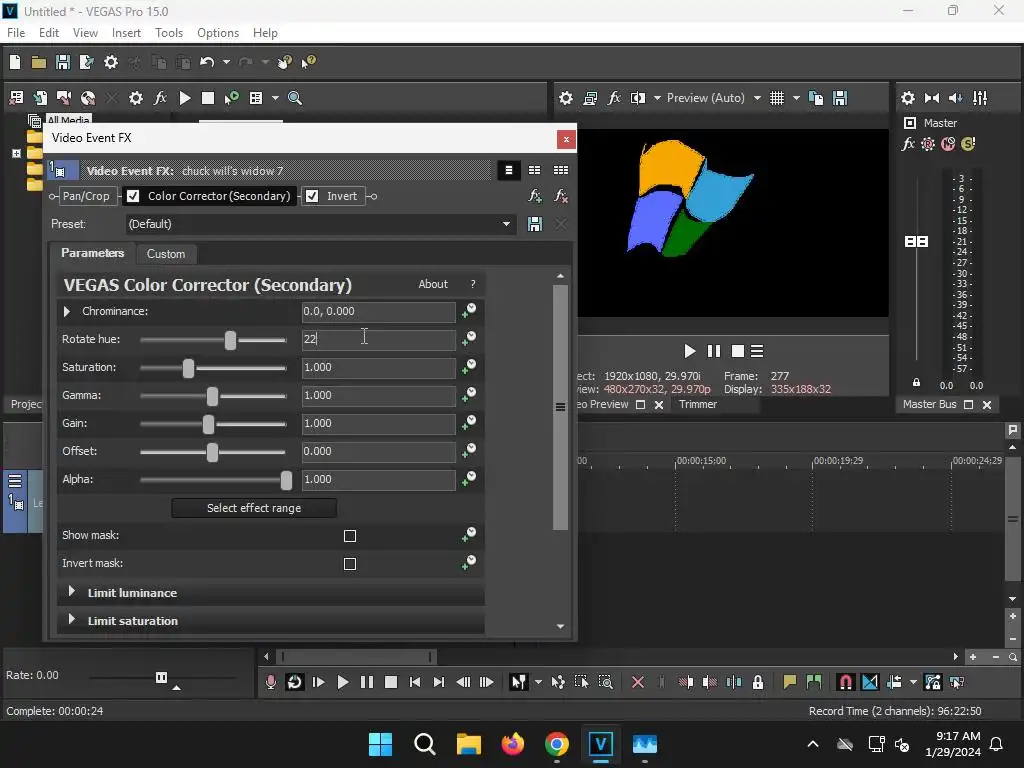Open project Properties gear icon in main toolbar
1024x768 pixels.
111,62
